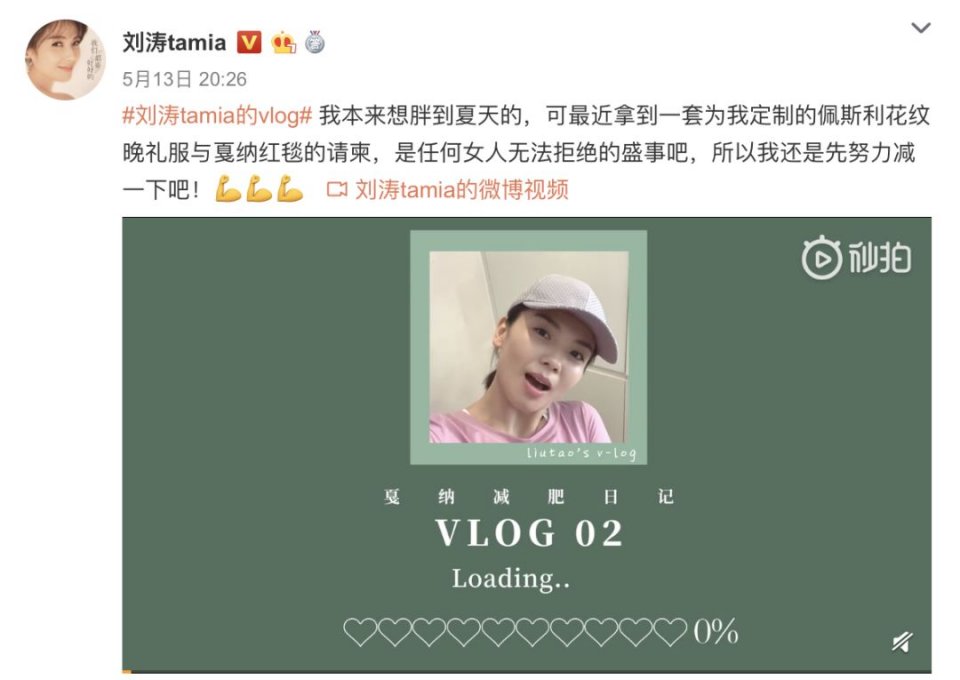Screen dimensions: 960x680
Task: Open the #刘涛tamia的vlog# hashtag topic
Action: (217, 116)
